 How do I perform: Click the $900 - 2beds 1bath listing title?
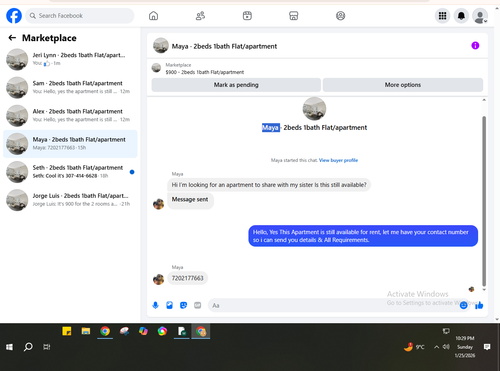[205, 72]
